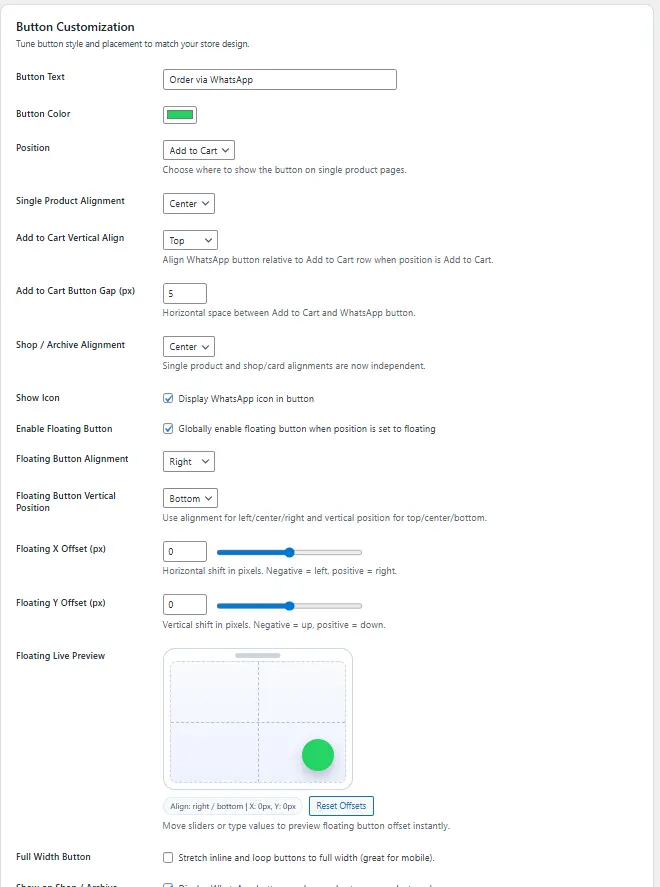Click the Add to Cart Button Gap field
This screenshot has height=887, width=660.
[185, 293]
